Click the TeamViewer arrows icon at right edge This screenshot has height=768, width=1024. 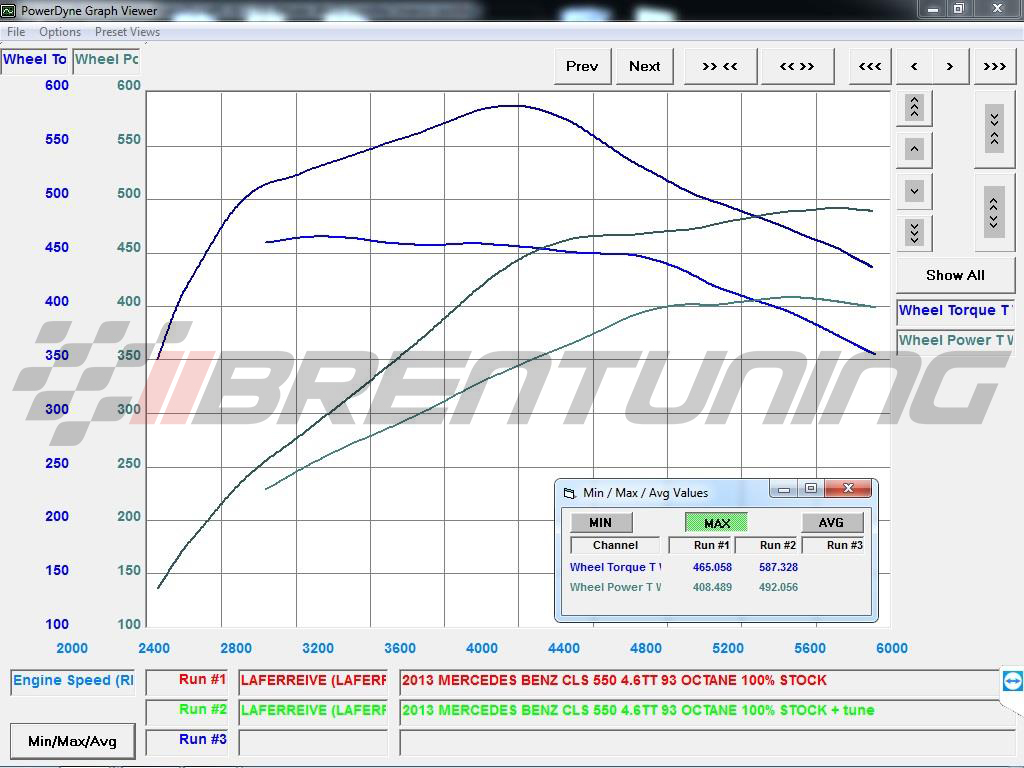coord(1012,681)
